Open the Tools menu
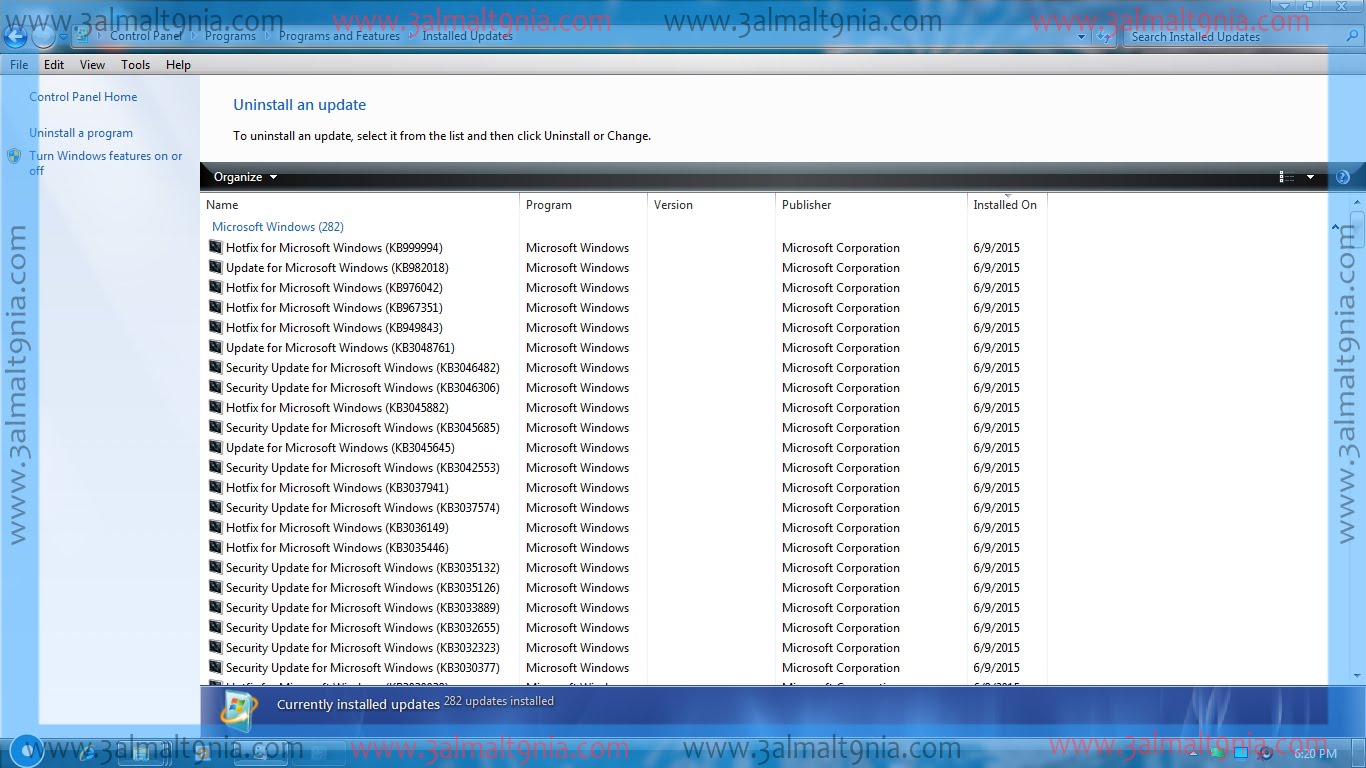1366x768 pixels. [x=135, y=65]
